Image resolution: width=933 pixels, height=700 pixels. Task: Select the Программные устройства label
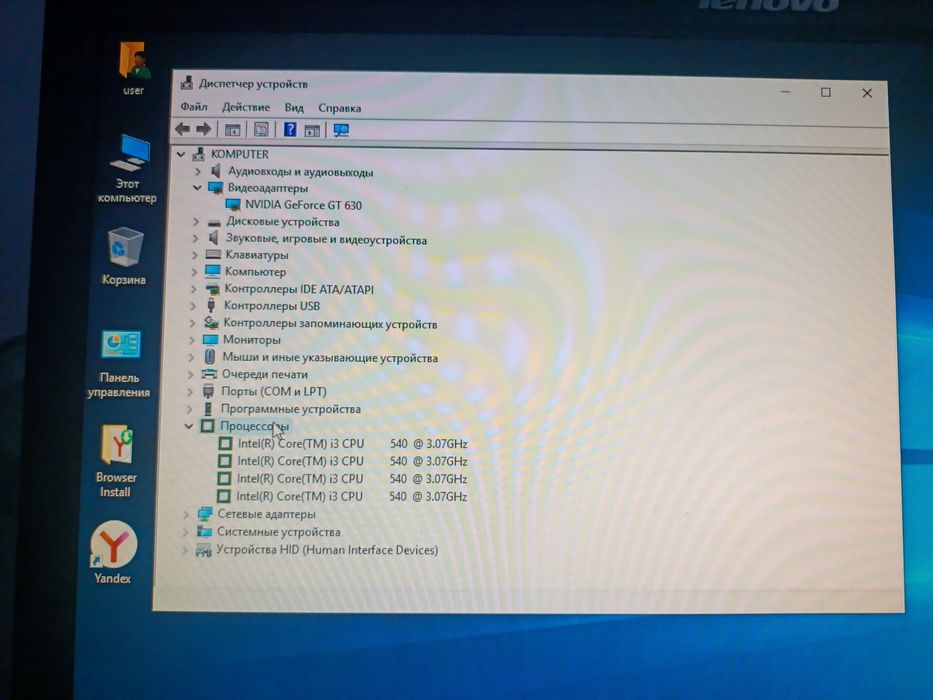pos(290,409)
